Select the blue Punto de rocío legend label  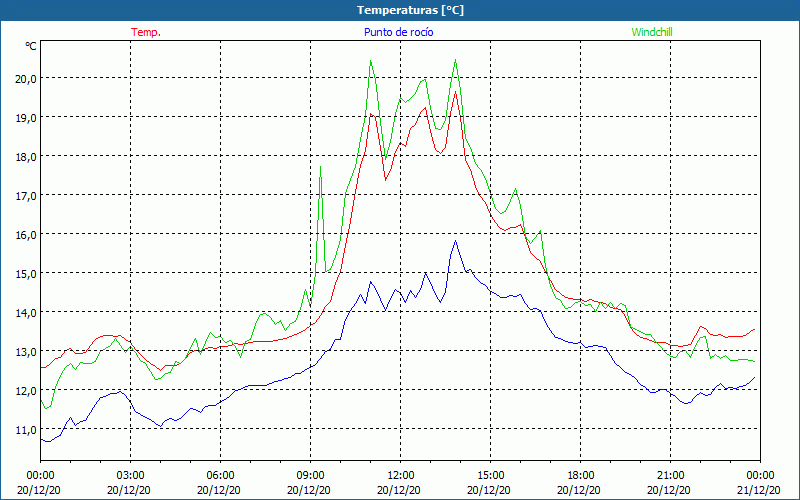coord(399,32)
